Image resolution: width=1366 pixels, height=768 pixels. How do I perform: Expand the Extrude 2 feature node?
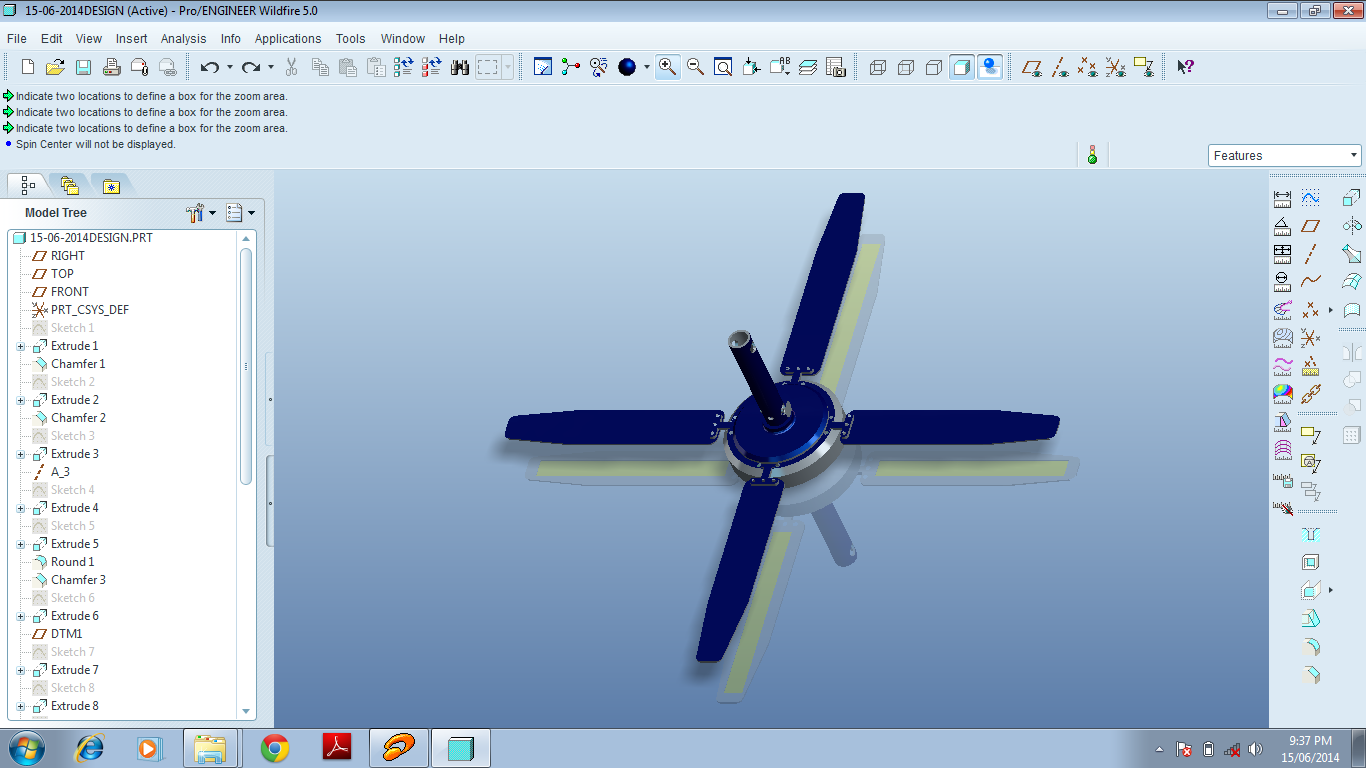[21, 400]
